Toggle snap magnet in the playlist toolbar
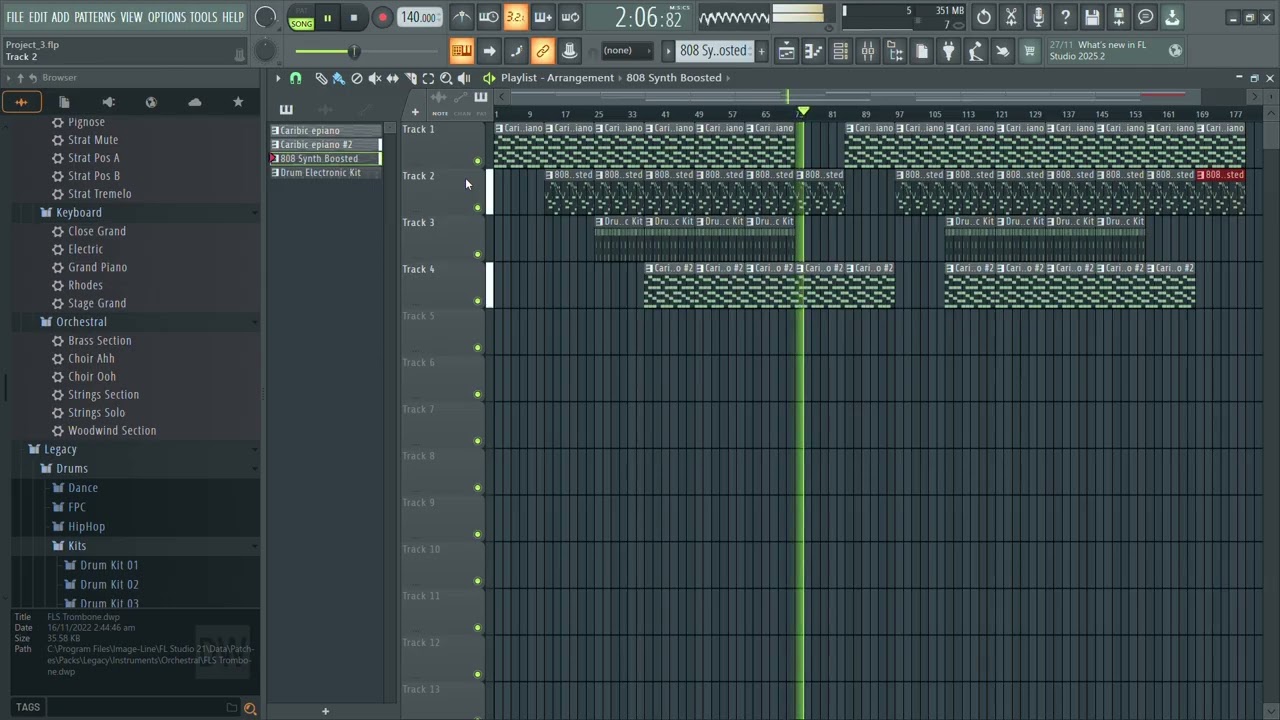Screen dimensions: 1280x720 click(x=295, y=78)
